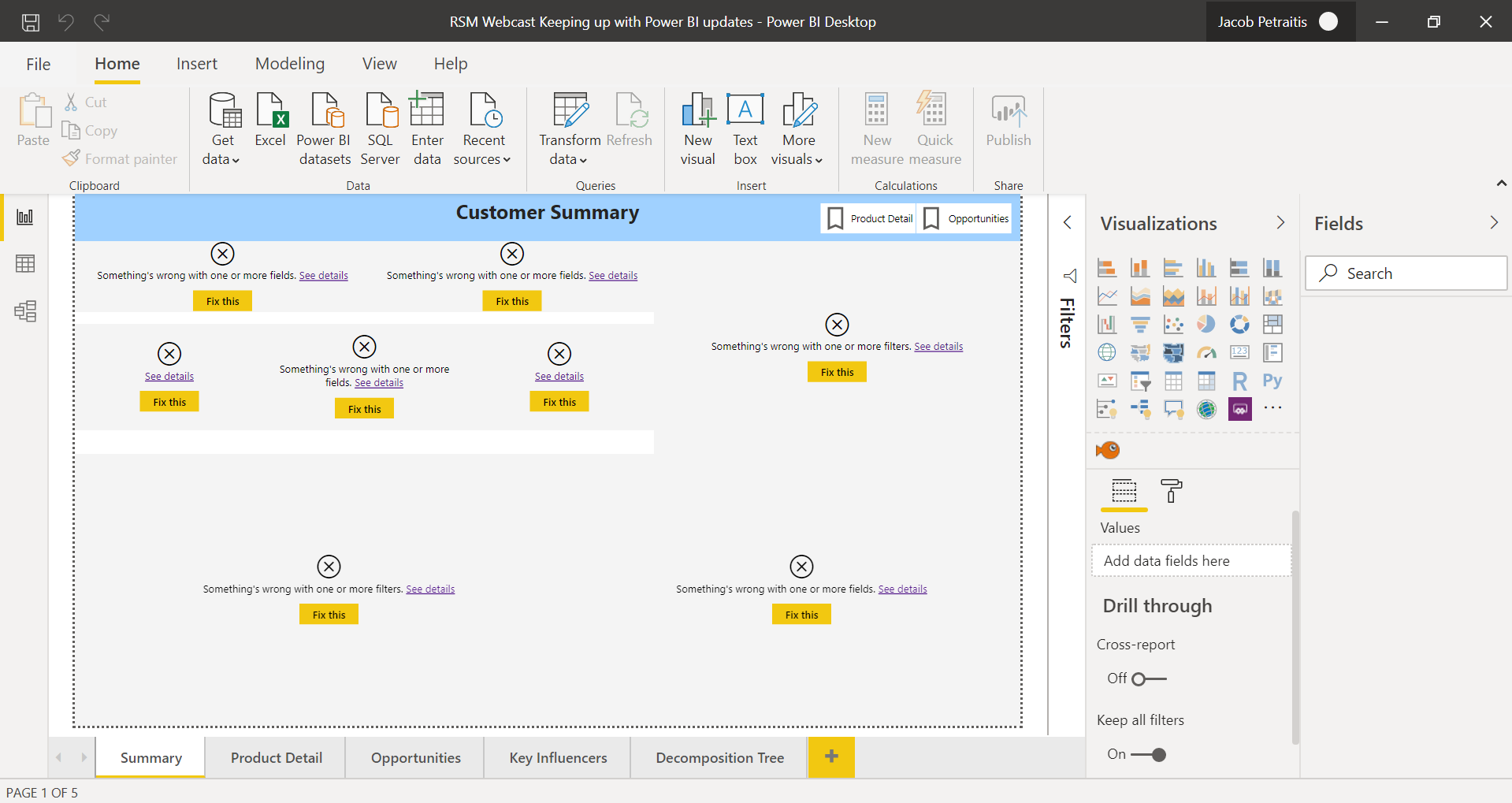
Task: Click the first top-left Fix this button
Action: 222,301
